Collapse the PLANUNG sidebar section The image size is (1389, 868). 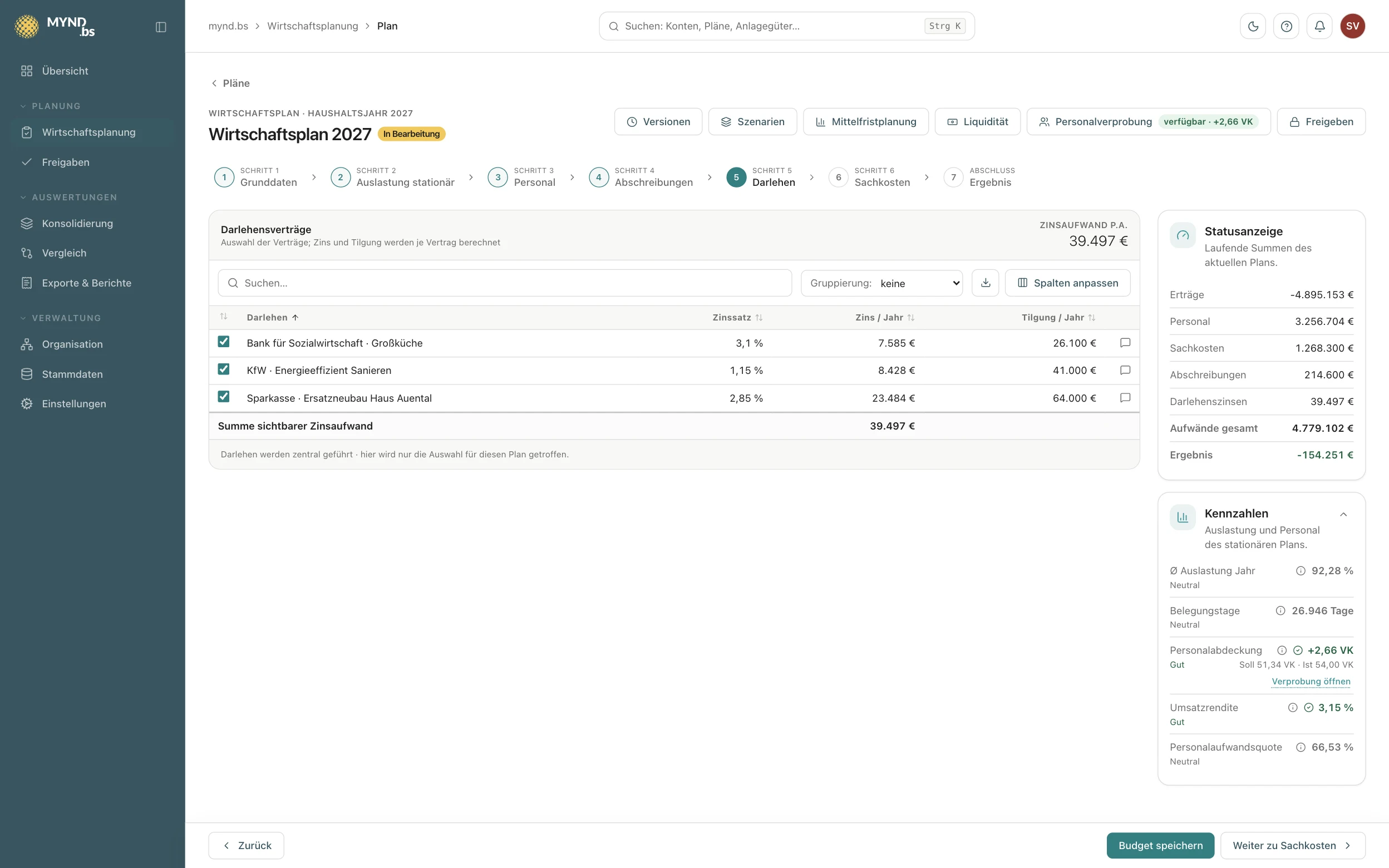(51, 106)
